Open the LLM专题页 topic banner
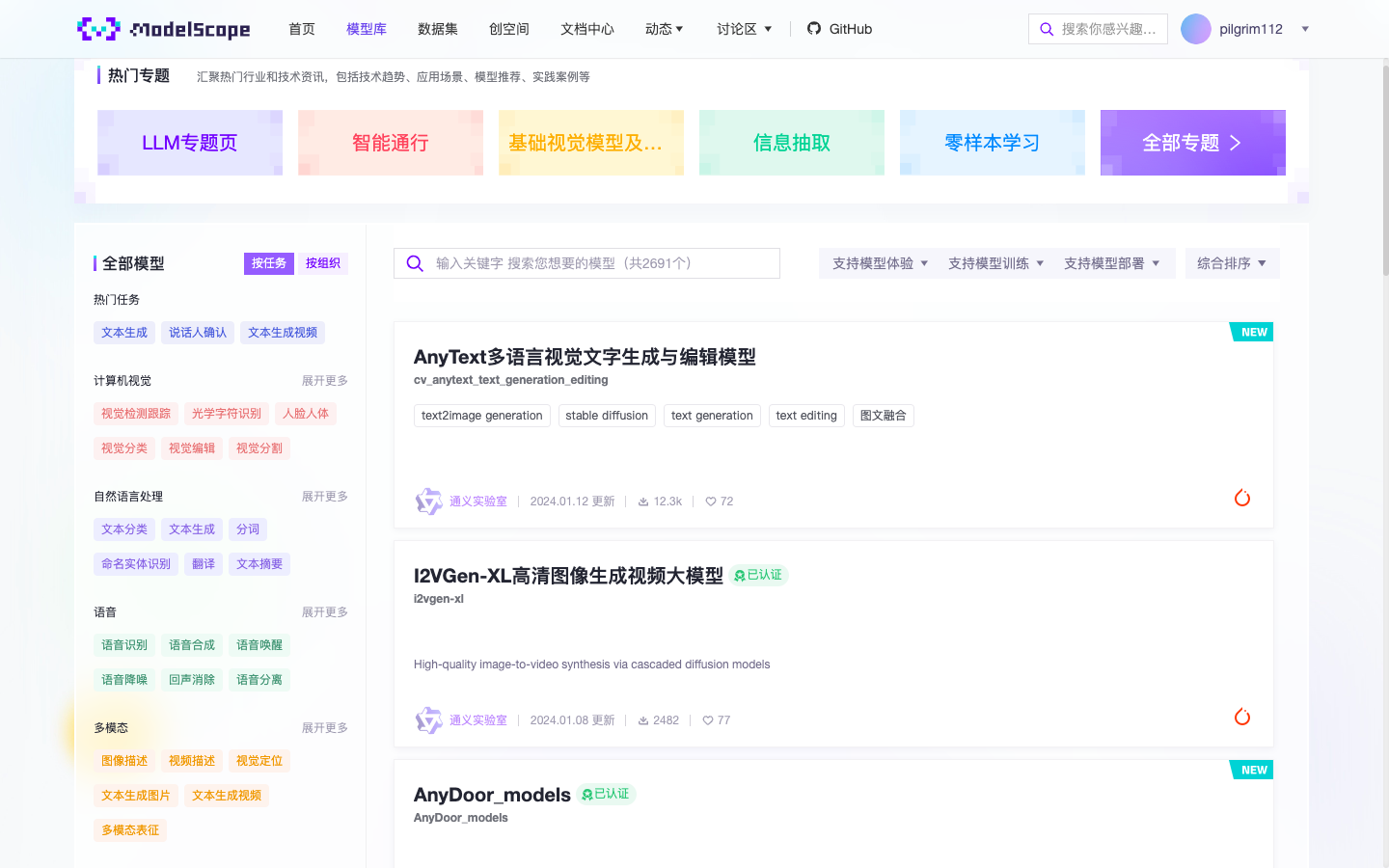Image resolution: width=1389 pixels, height=868 pixels. pyautogui.click(x=189, y=142)
